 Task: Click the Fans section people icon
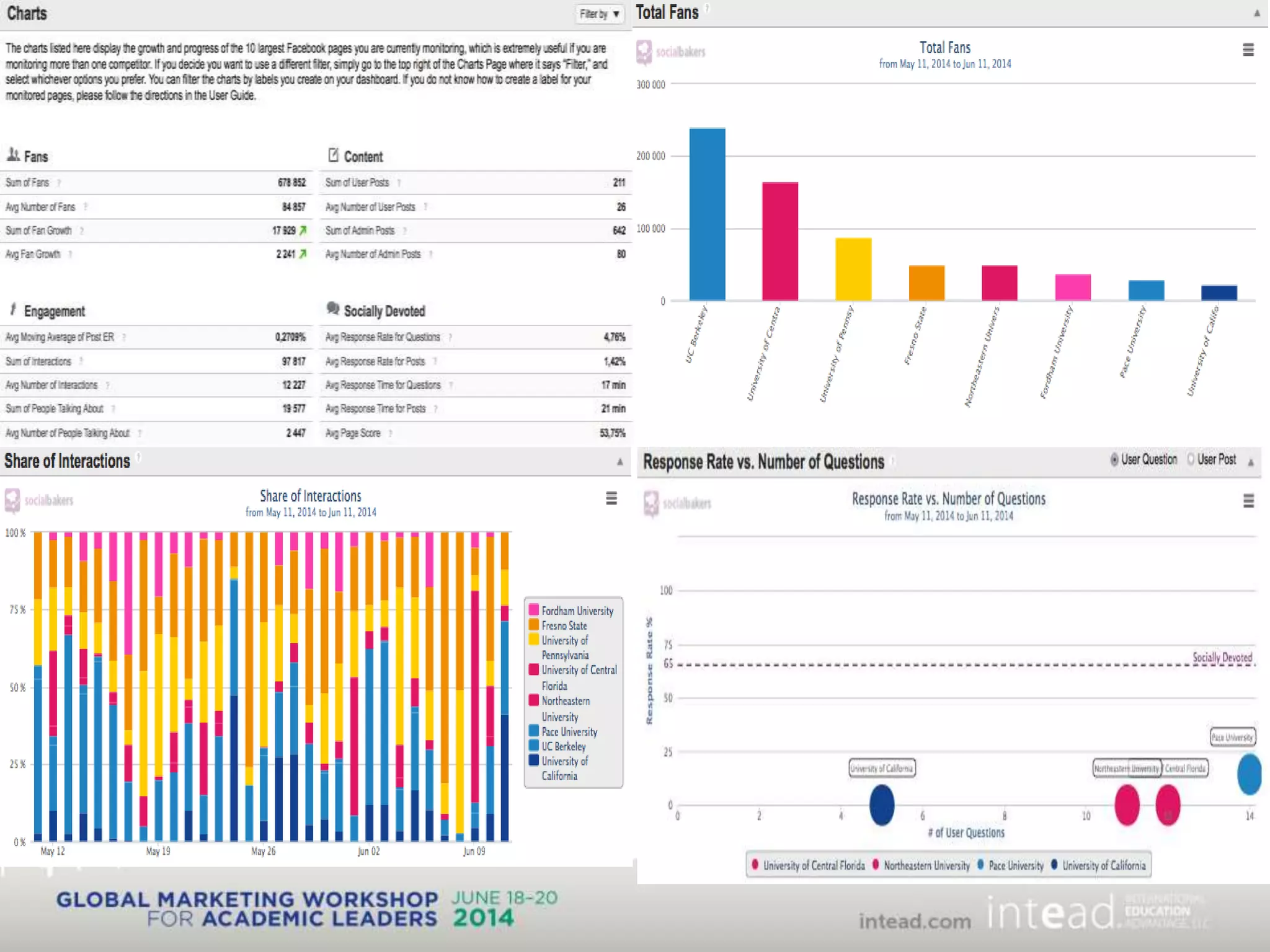(13, 154)
